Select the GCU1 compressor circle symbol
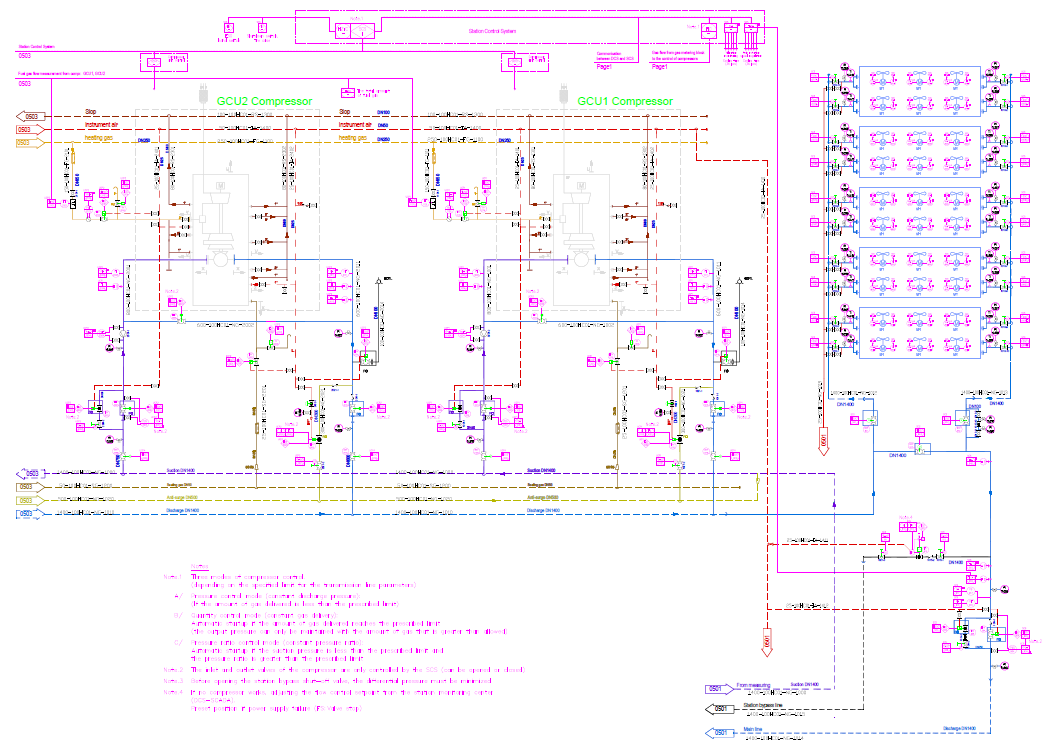1062x742 pixels. (577, 259)
